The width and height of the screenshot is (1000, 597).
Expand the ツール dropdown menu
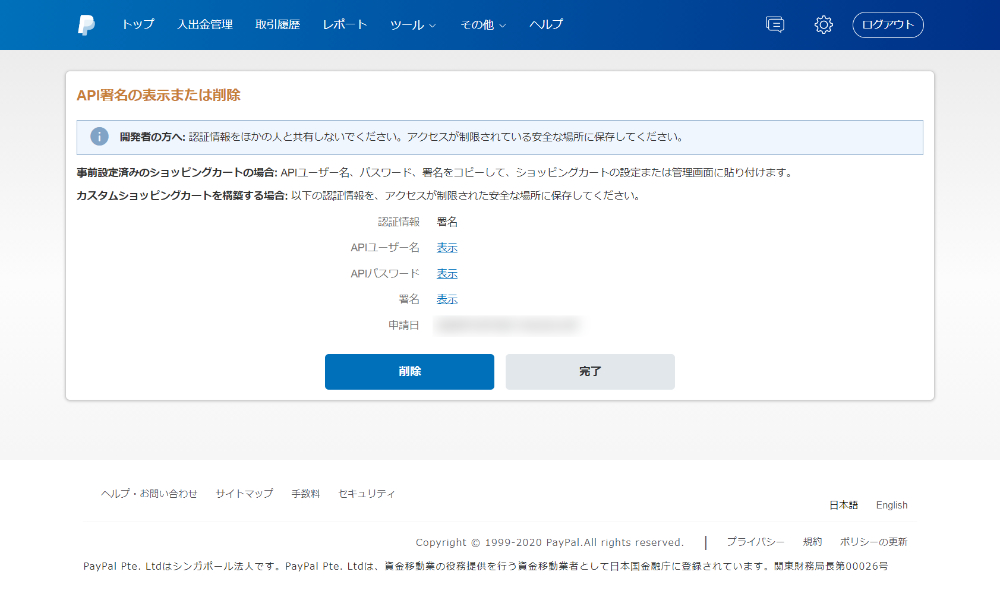[413, 25]
